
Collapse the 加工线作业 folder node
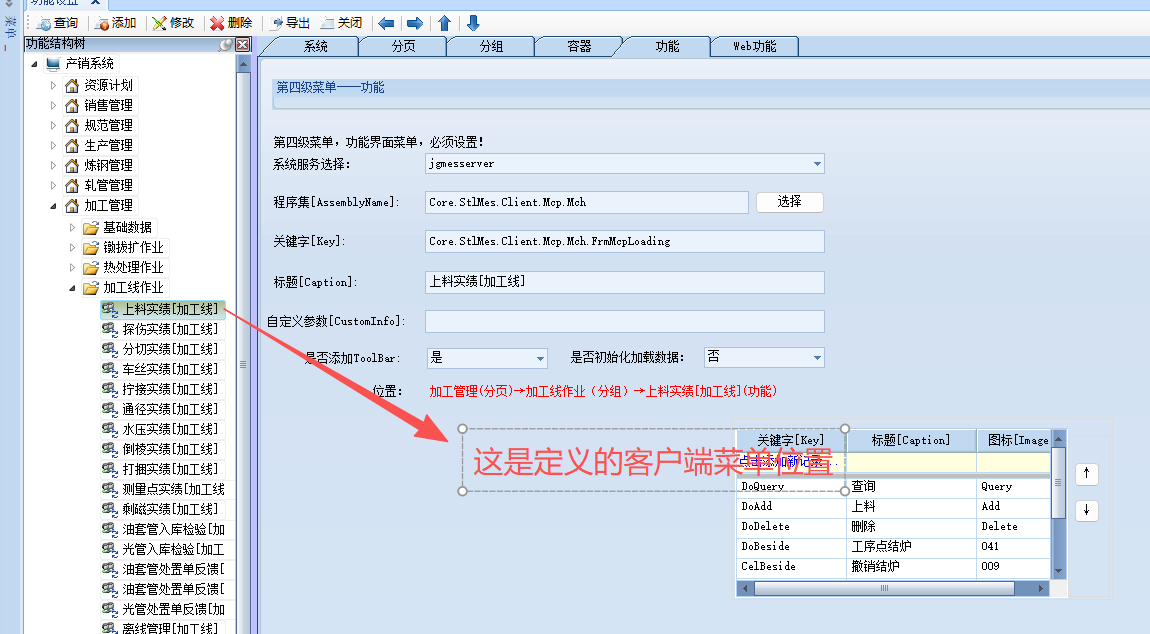coord(73,288)
